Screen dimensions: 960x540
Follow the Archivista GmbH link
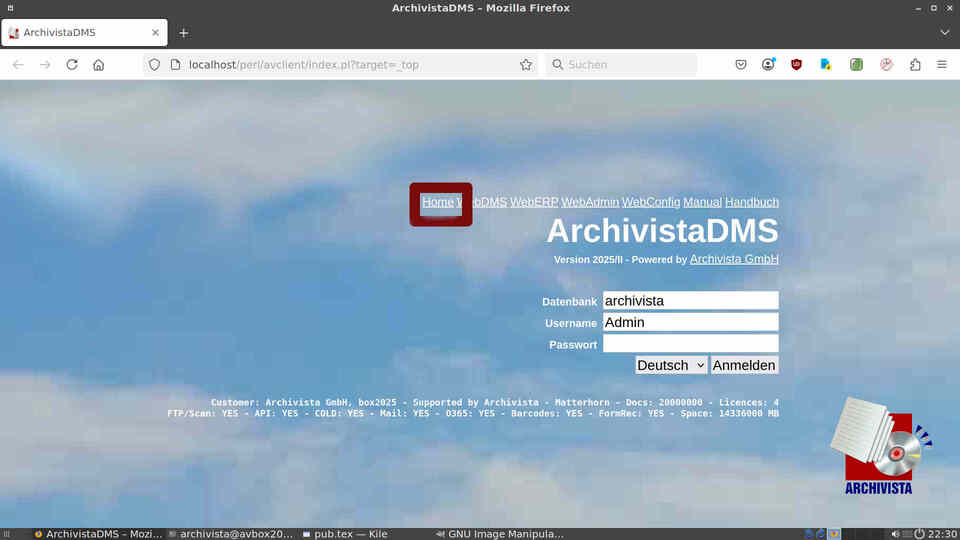pos(734,259)
